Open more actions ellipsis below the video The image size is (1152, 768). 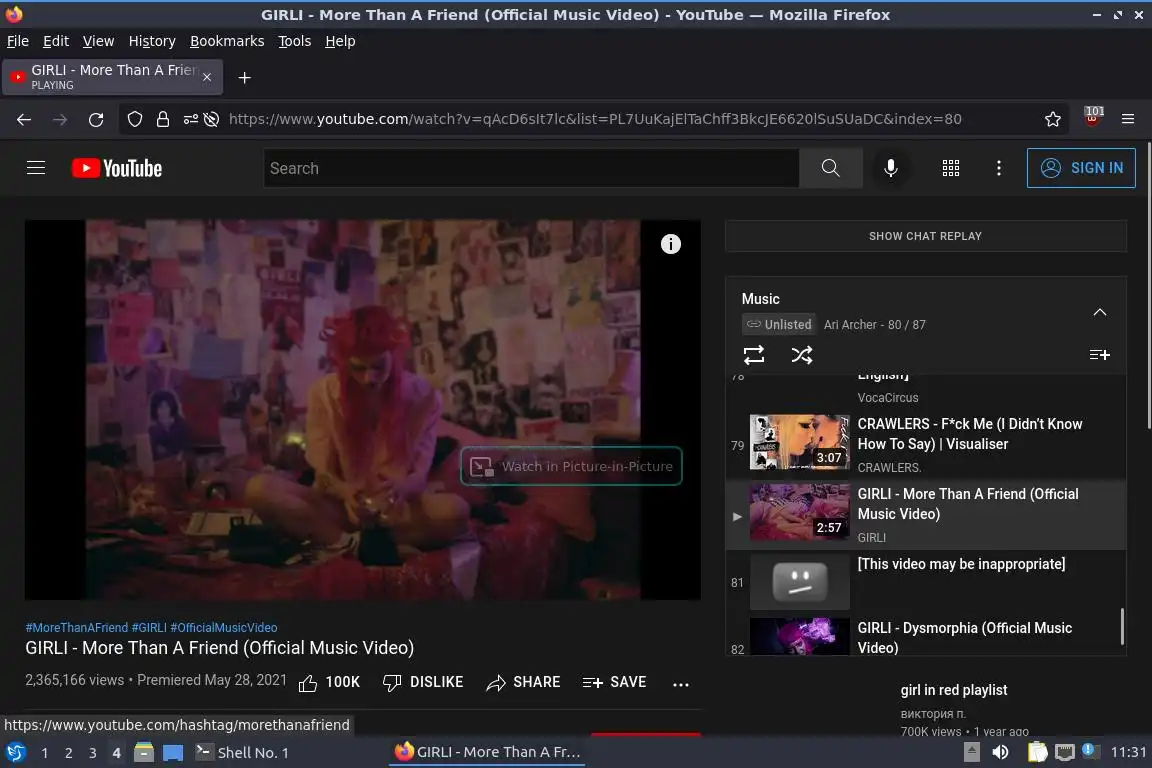[x=681, y=684]
